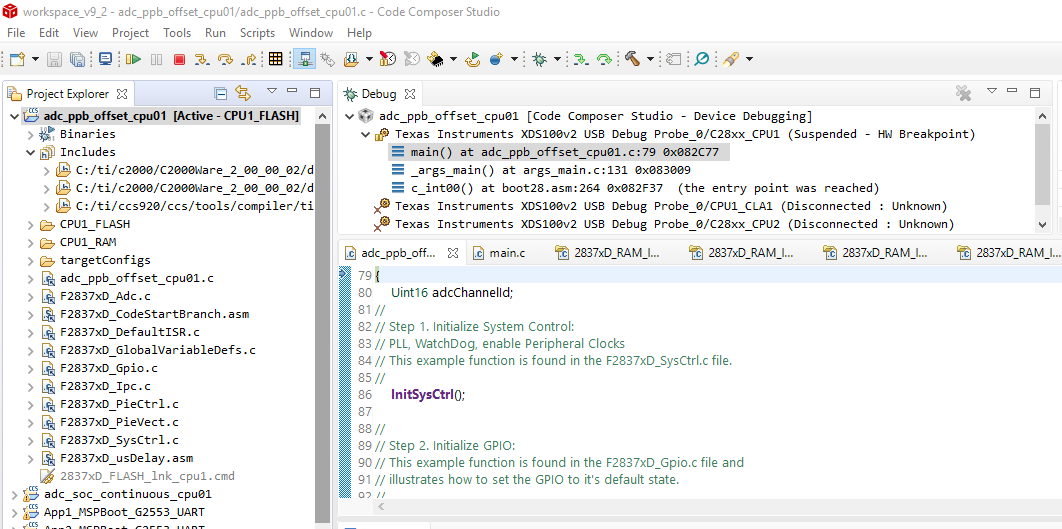Open the Help menu
Viewport: 1062px width, 529px height.
point(359,33)
